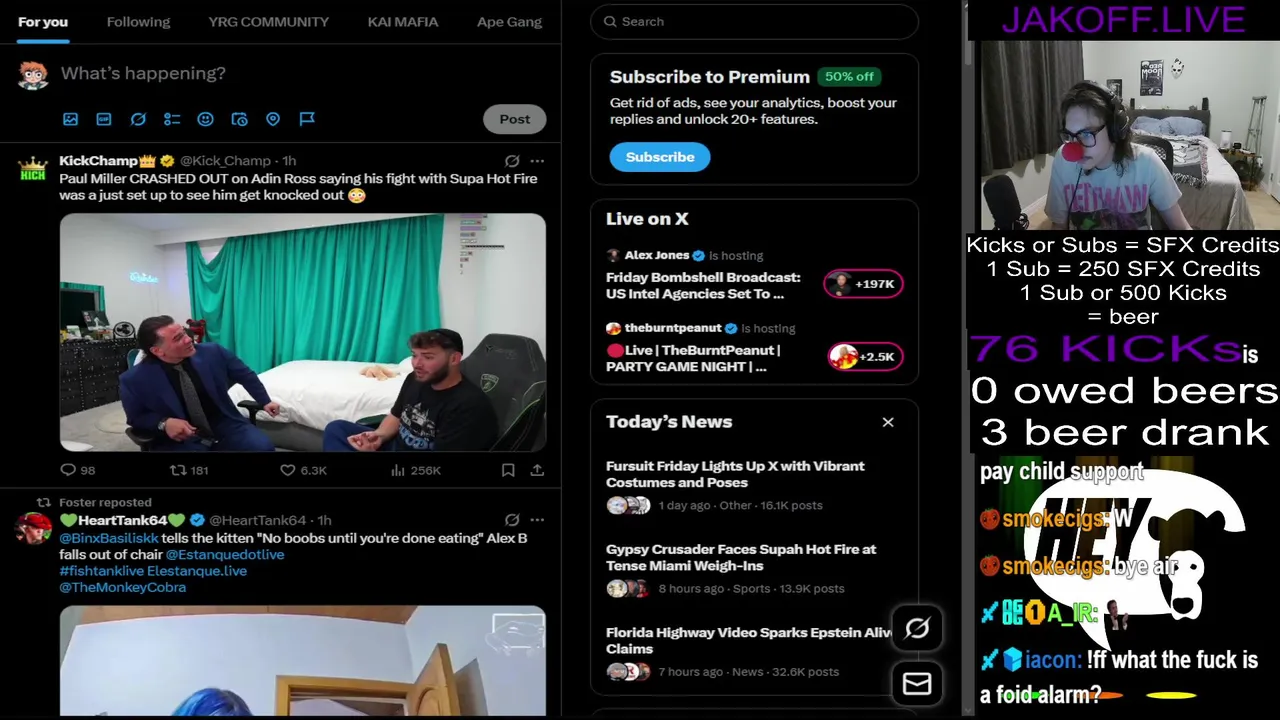Open more options on HeartTank64 post
The image size is (1280, 720).
537,520
